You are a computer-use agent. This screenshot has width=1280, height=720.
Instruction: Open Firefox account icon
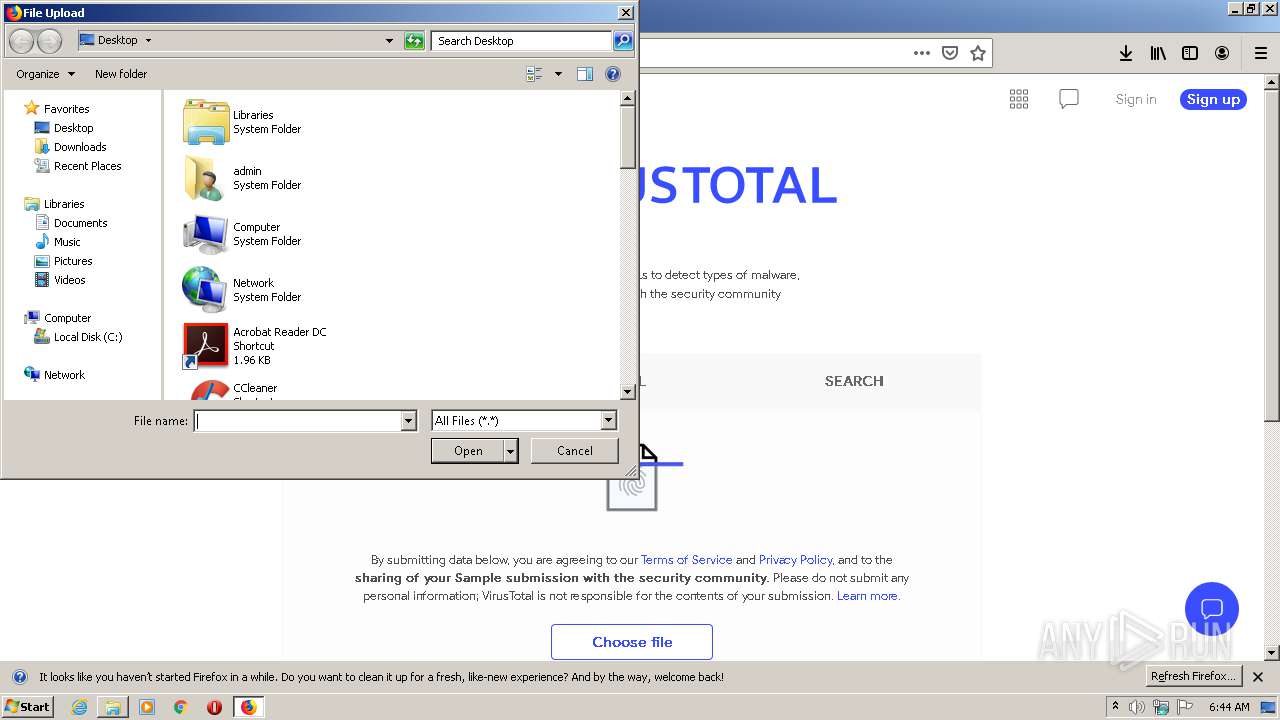tap(1222, 53)
